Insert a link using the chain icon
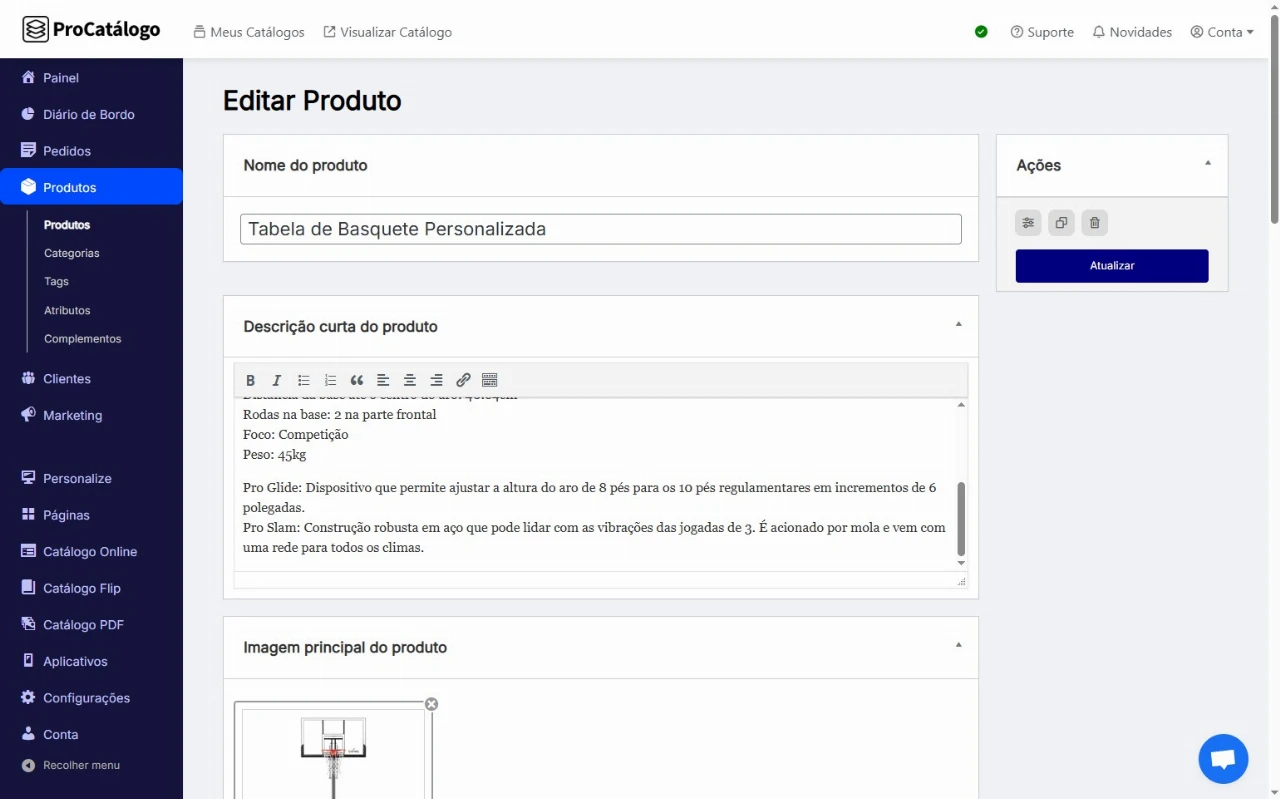1280x799 pixels. pyautogui.click(x=463, y=380)
